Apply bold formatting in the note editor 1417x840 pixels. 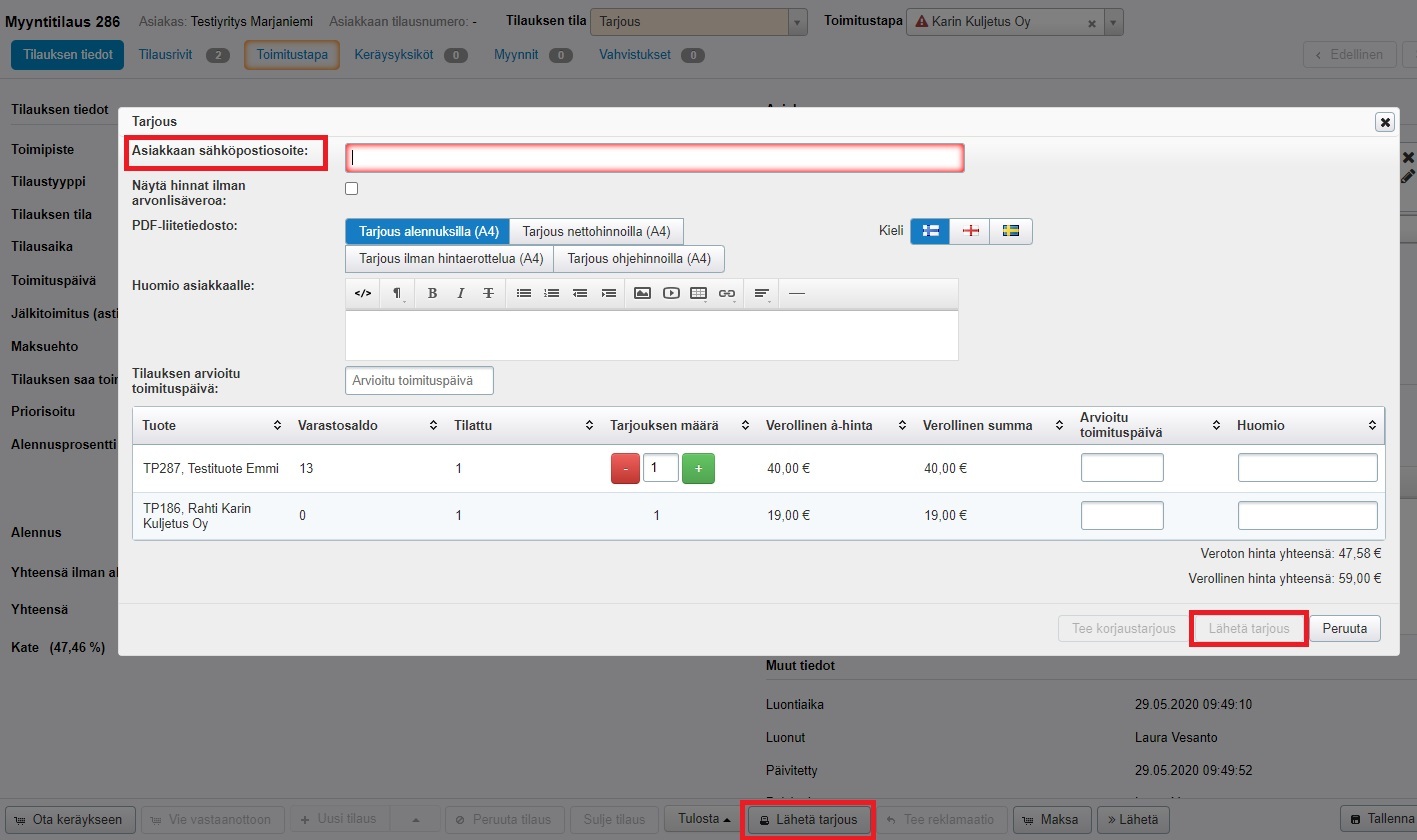(432, 293)
